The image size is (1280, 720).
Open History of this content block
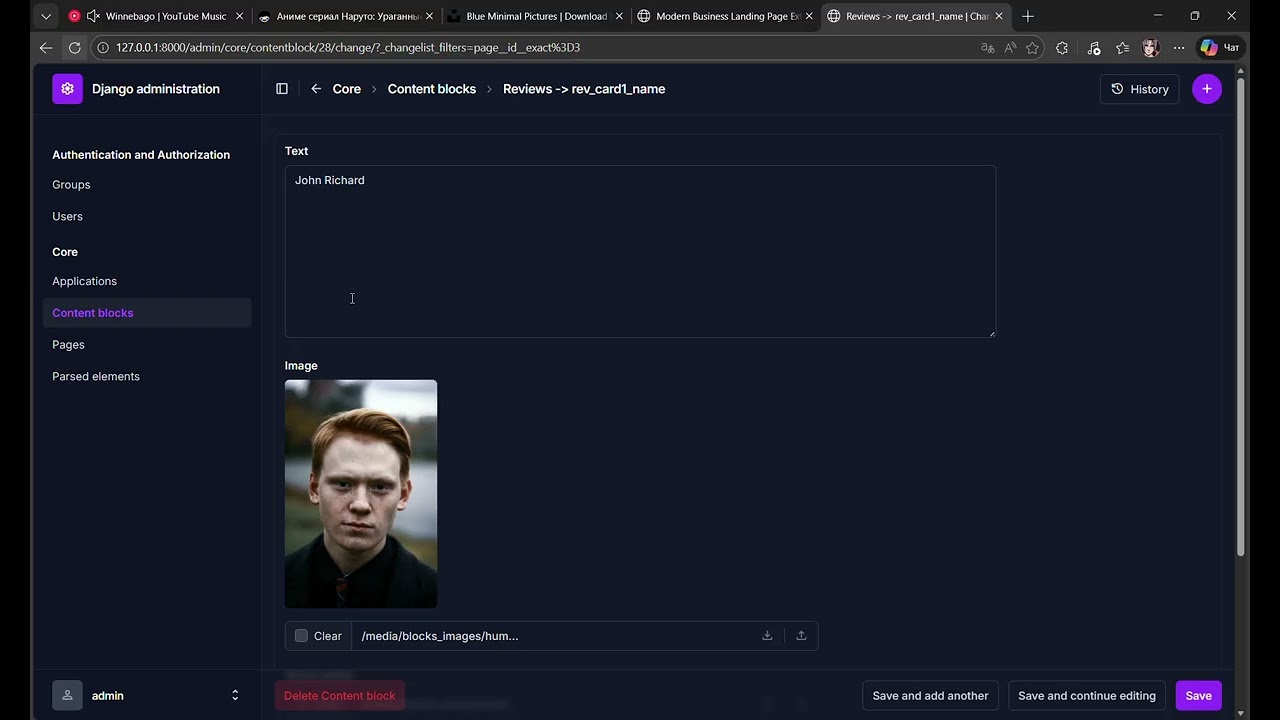1140,89
